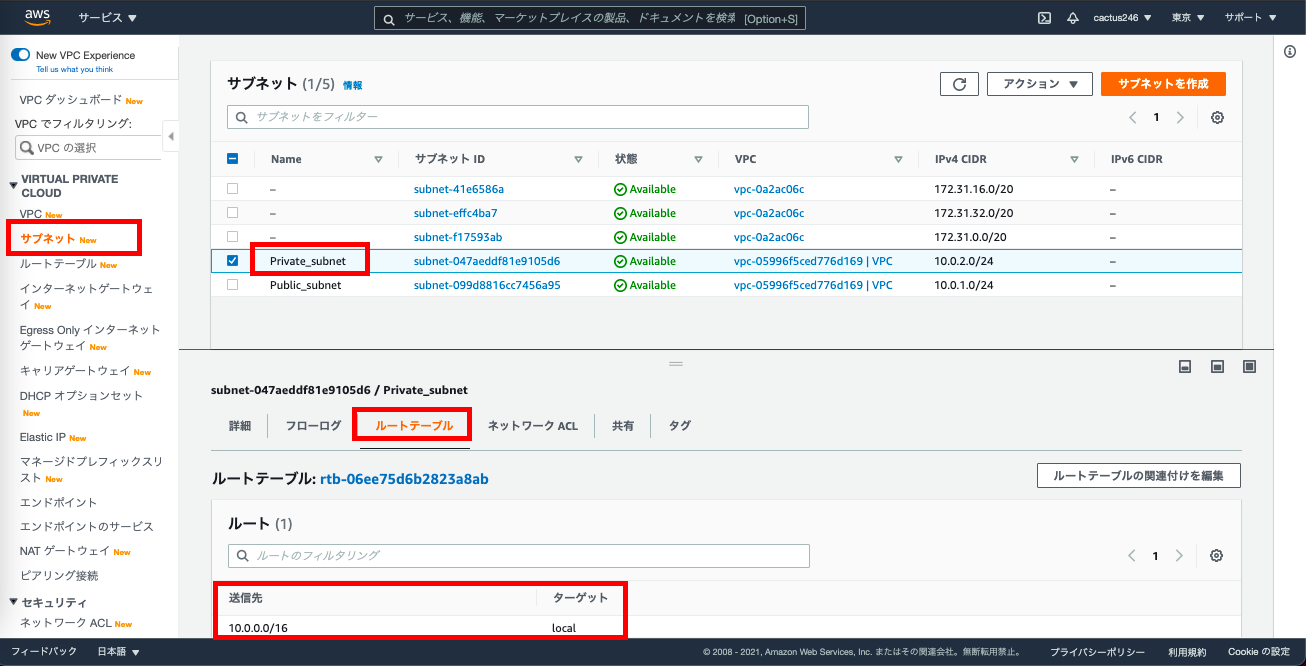The image size is (1306, 666).
Task: Click ルートテーブルの関連付けを編集 button
Action: 1139,476
